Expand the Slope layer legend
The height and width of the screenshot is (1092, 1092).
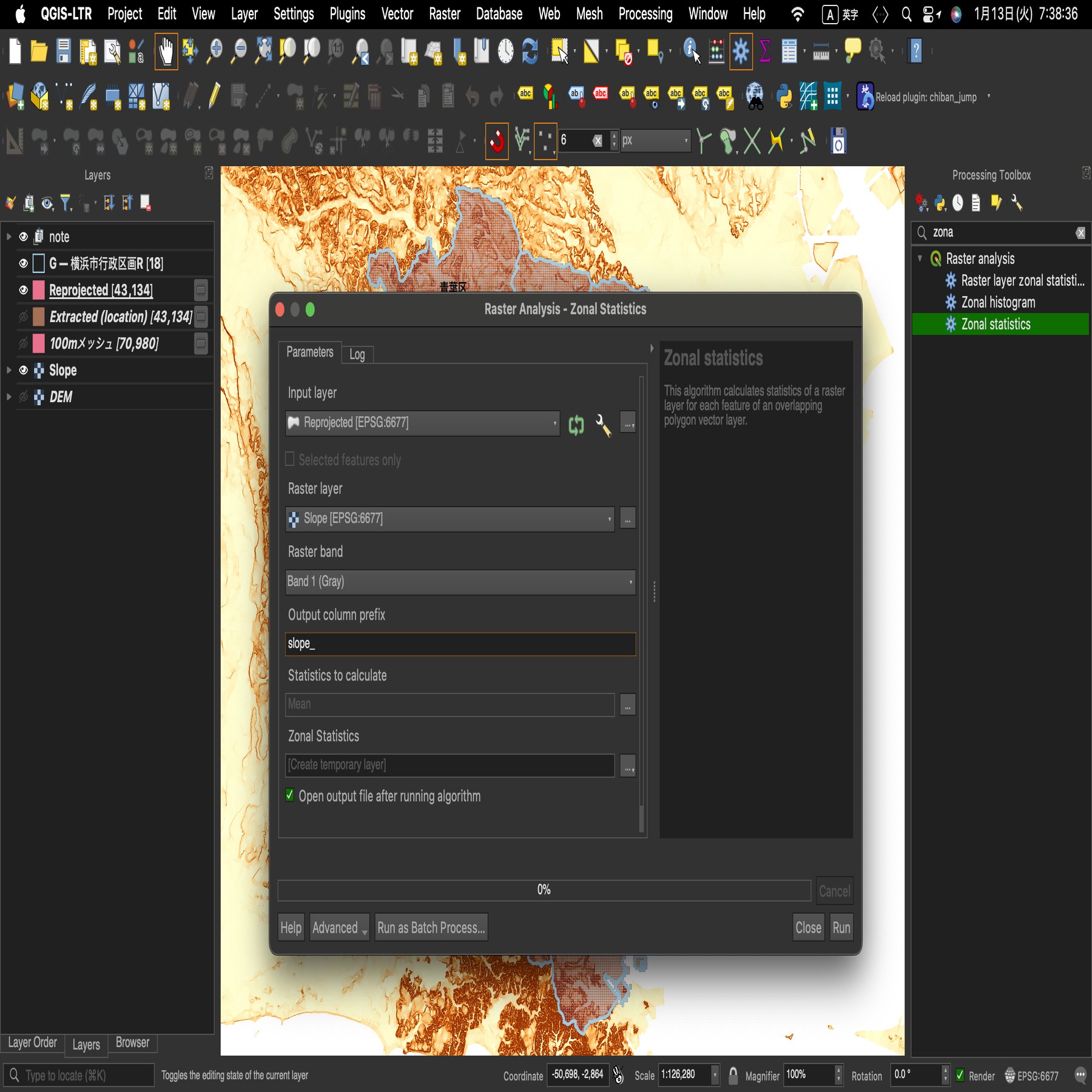tap(8, 370)
